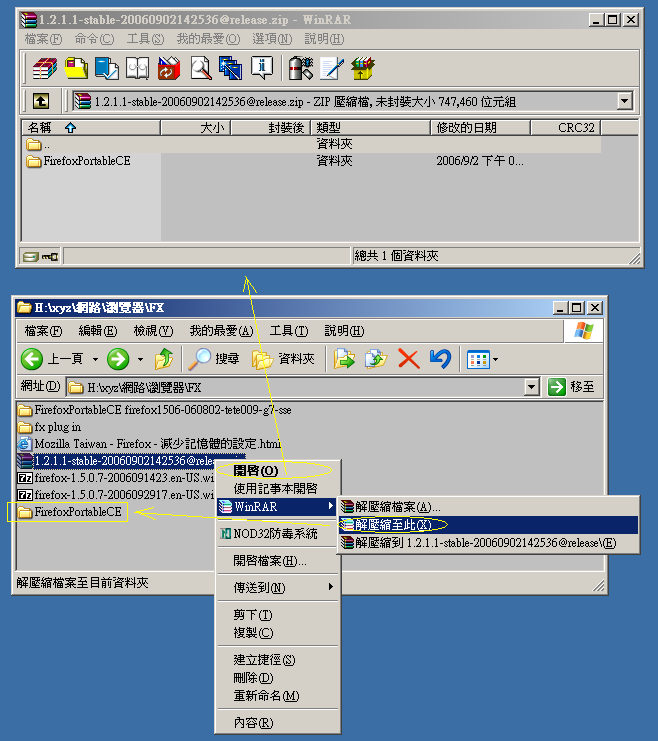
Task: Choose '使用記事本開啟' from context menu
Action: pos(275,488)
